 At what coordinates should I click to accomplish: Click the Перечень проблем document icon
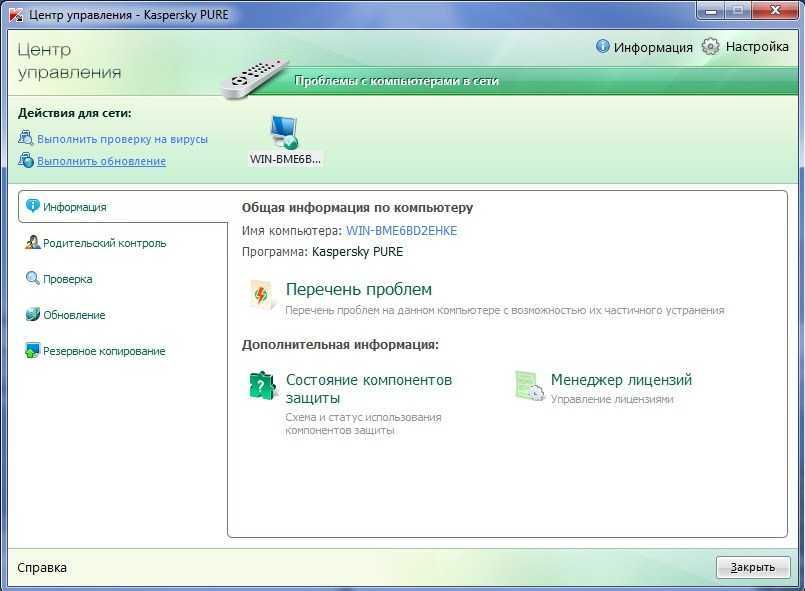click(x=262, y=296)
